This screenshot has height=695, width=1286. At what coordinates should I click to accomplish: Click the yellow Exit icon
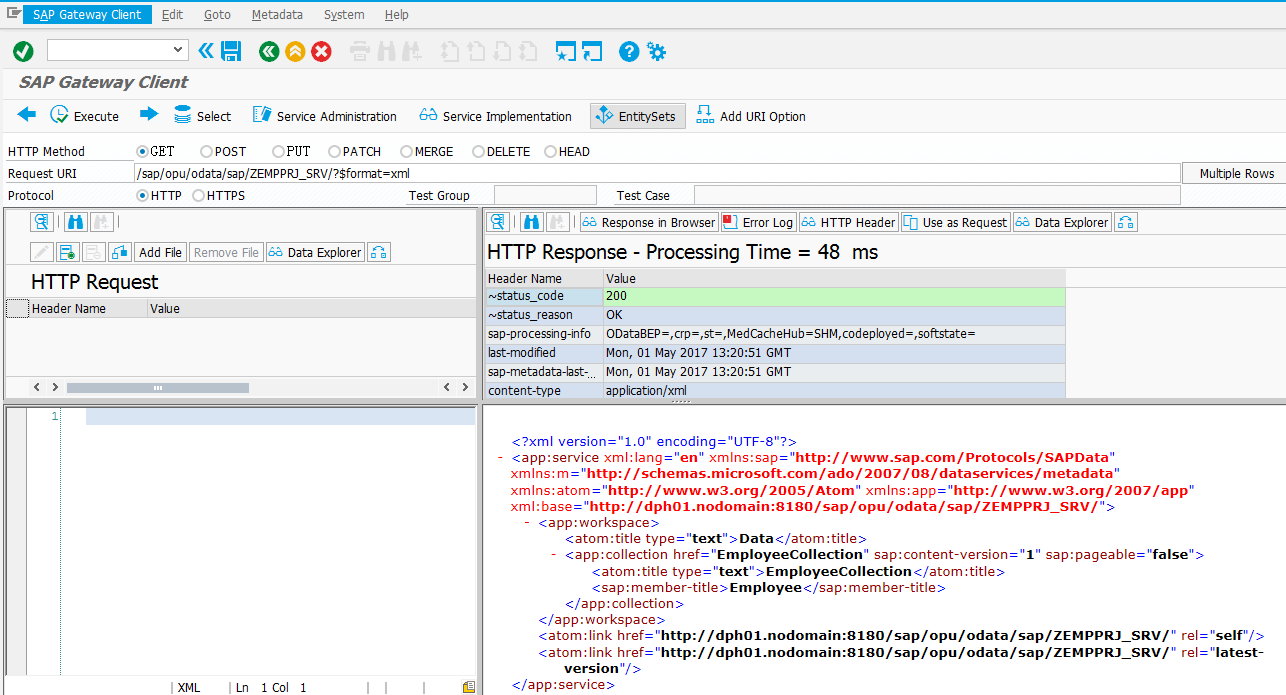click(x=295, y=51)
